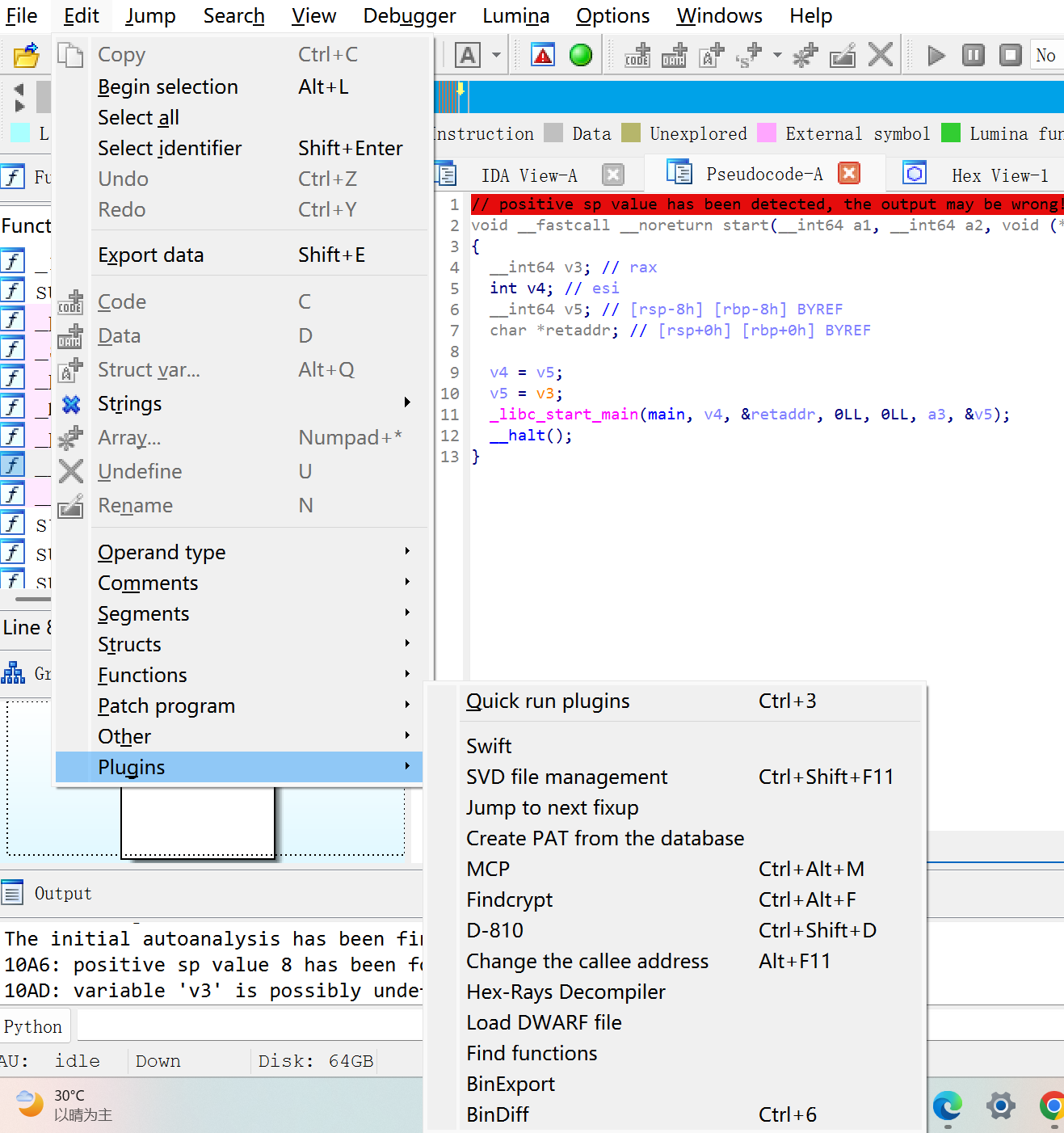Click the blue navigation band overview

pos(750,97)
